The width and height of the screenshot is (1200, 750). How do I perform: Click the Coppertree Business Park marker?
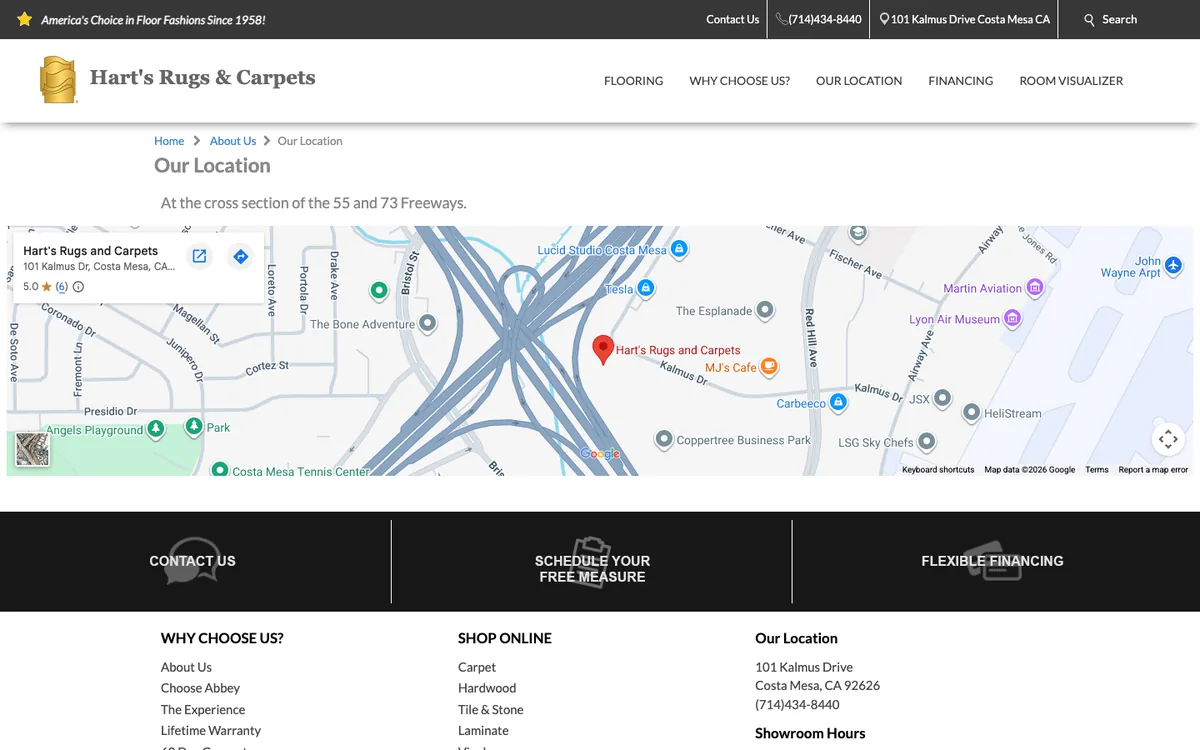point(663,439)
